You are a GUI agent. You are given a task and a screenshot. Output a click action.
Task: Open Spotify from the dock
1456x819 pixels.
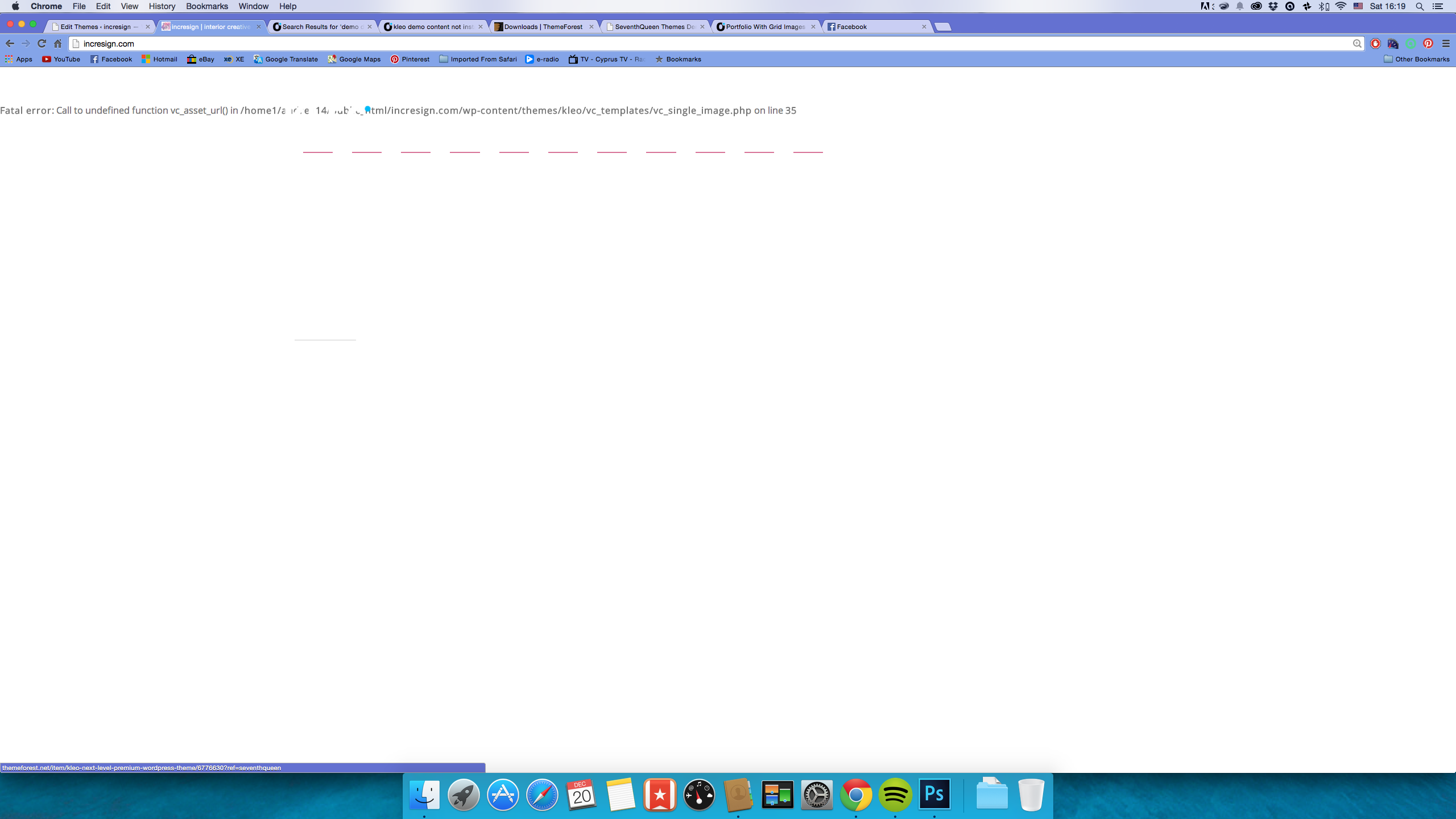(x=895, y=795)
